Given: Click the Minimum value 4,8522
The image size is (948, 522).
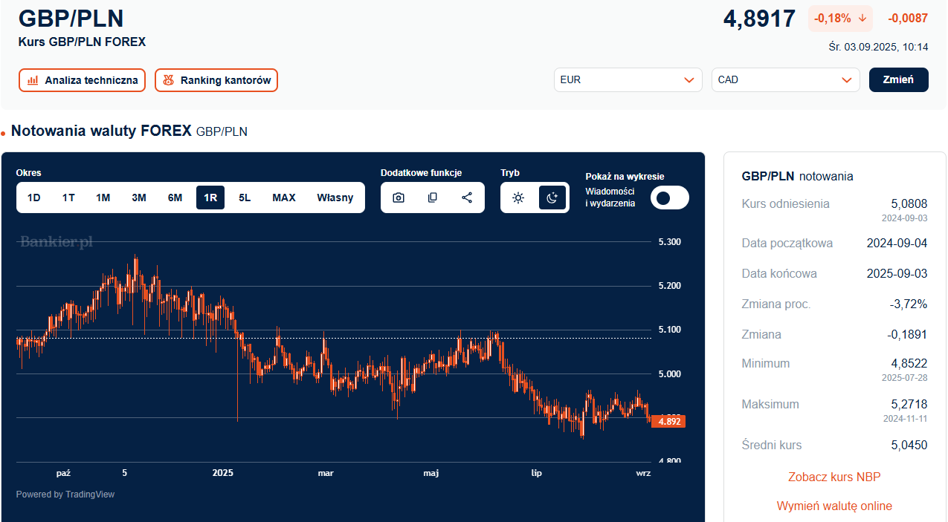Looking at the screenshot, I should 909,364.
